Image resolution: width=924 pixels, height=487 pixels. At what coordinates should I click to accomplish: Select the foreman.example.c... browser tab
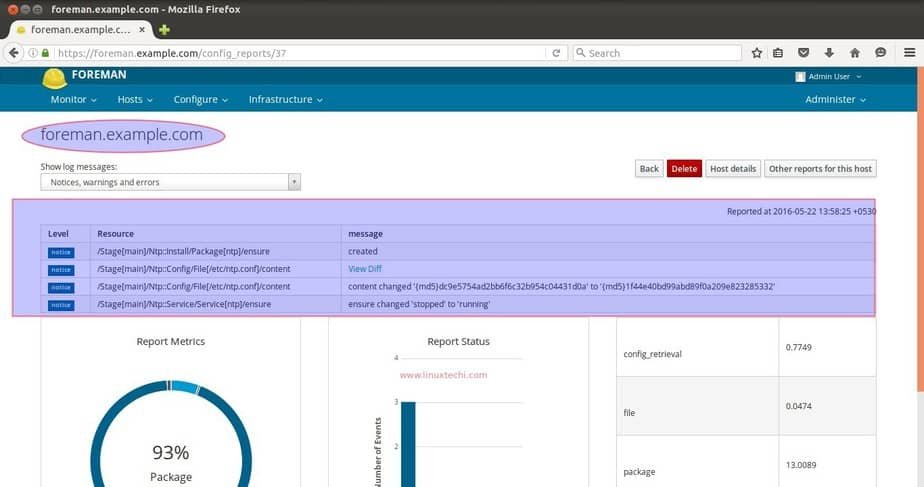(81, 29)
